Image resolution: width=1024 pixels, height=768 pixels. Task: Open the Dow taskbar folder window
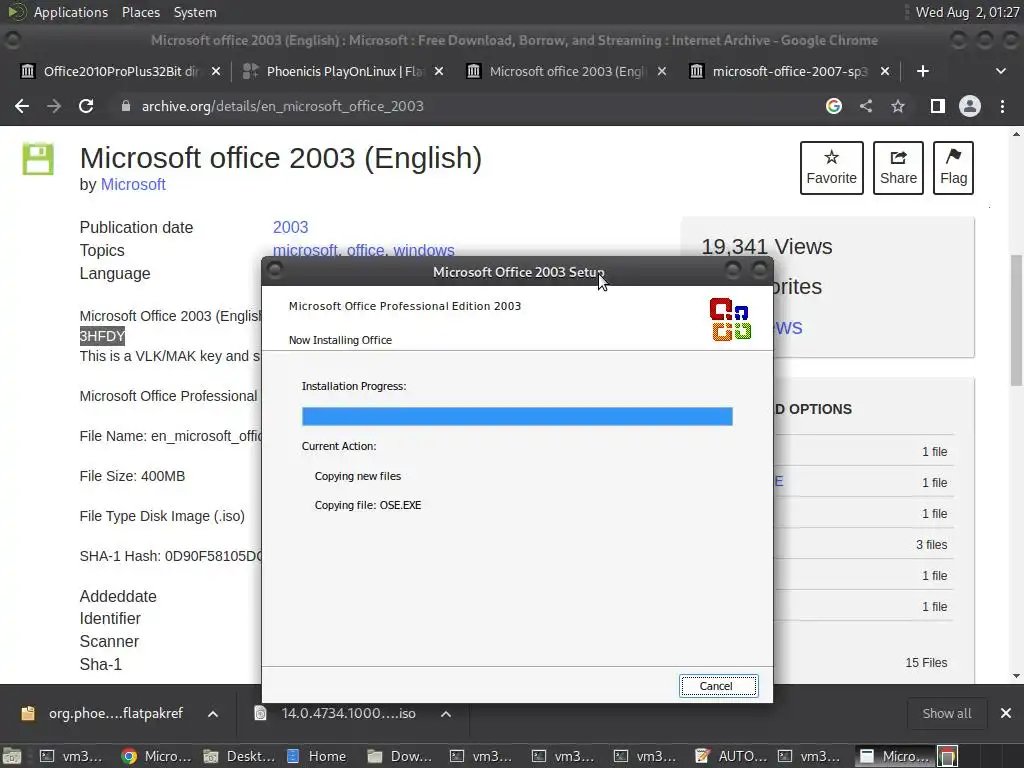pyautogui.click(x=400, y=756)
